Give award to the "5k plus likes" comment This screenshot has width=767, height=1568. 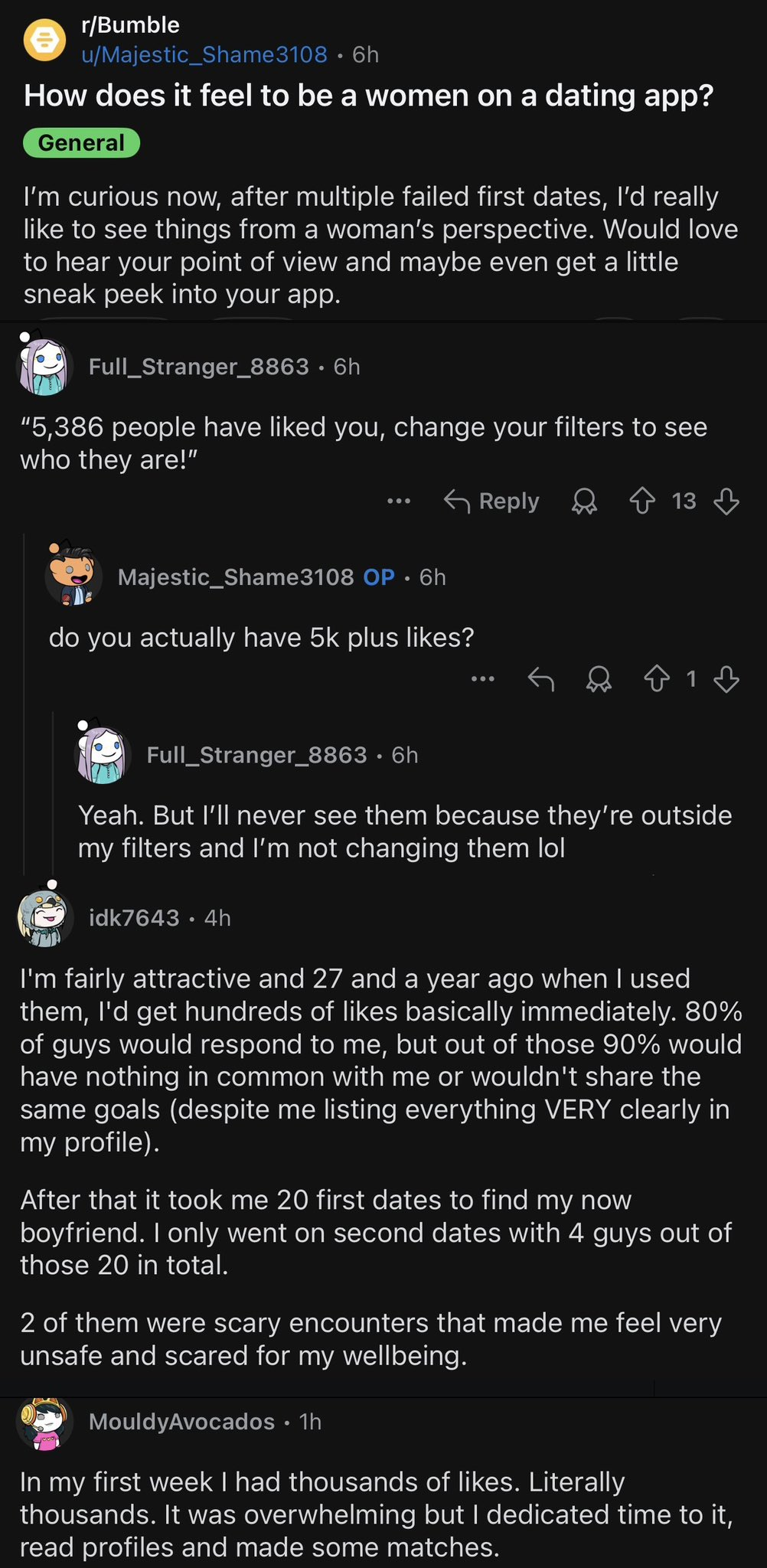pos(599,679)
